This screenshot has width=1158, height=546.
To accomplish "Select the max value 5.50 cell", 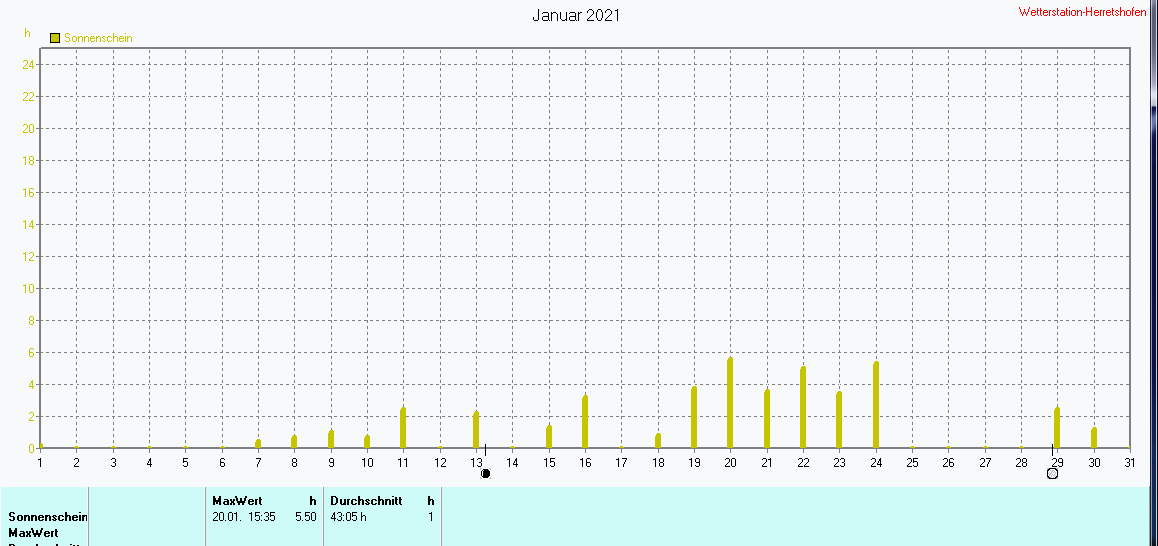I will [305, 516].
